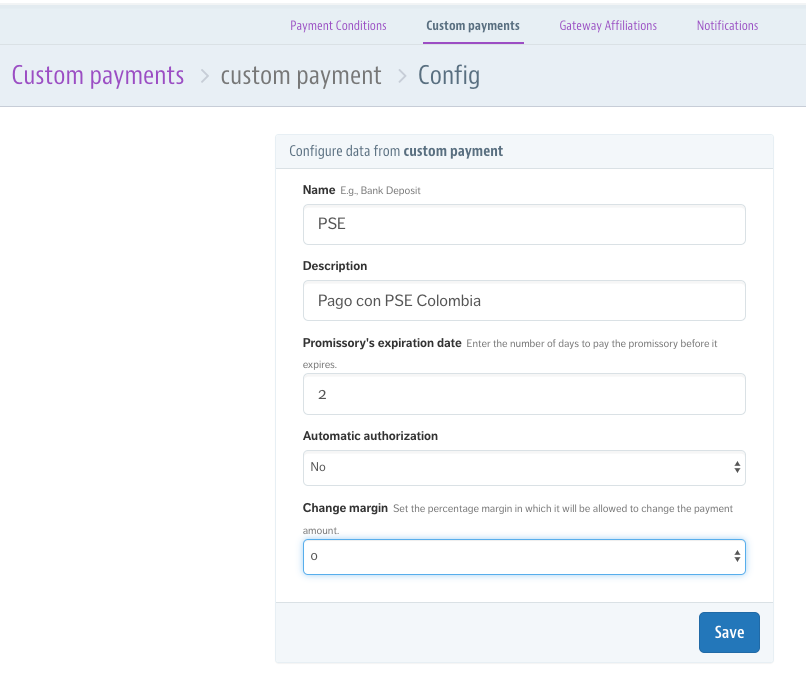Click the Config breadcrumb title
Image resolution: width=806 pixels, height=680 pixels.
[x=449, y=76]
